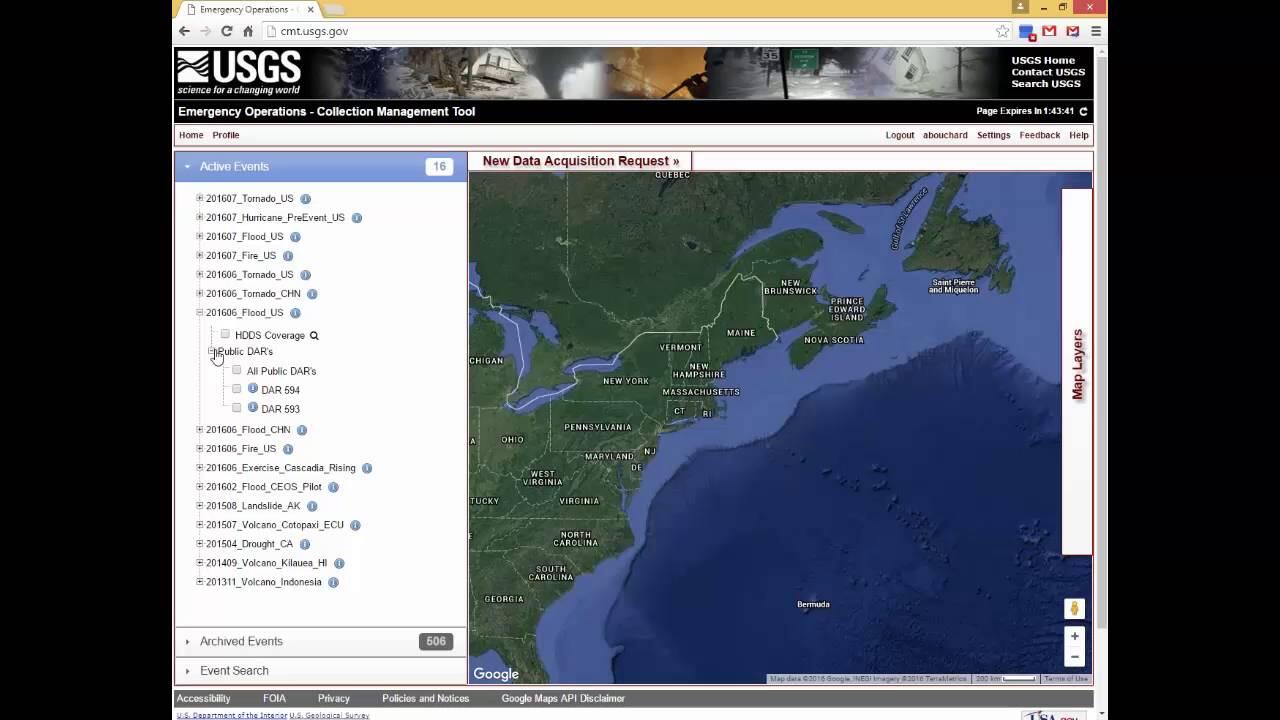This screenshot has height=720, width=1280.
Task: Check the All Public DAR's box
Action: coord(237,371)
